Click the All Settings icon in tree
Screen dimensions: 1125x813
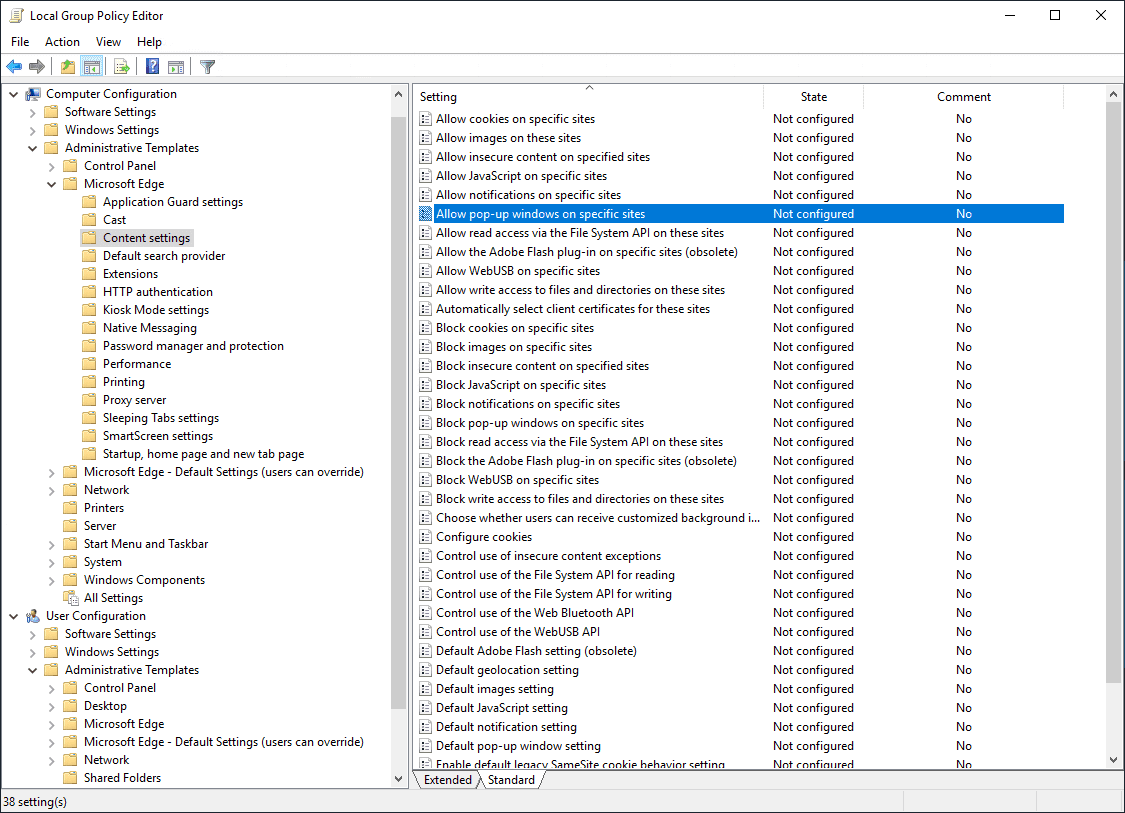(x=70, y=598)
